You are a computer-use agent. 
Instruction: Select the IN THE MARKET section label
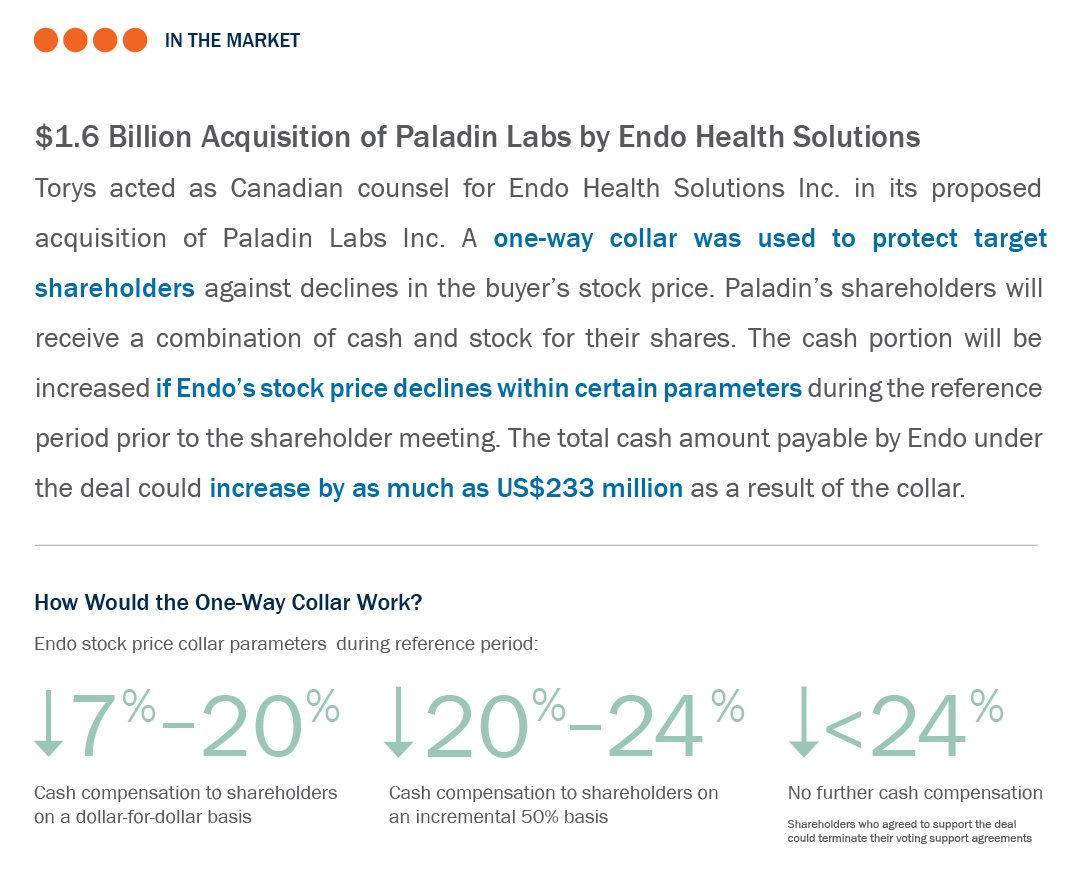[x=232, y=40]
